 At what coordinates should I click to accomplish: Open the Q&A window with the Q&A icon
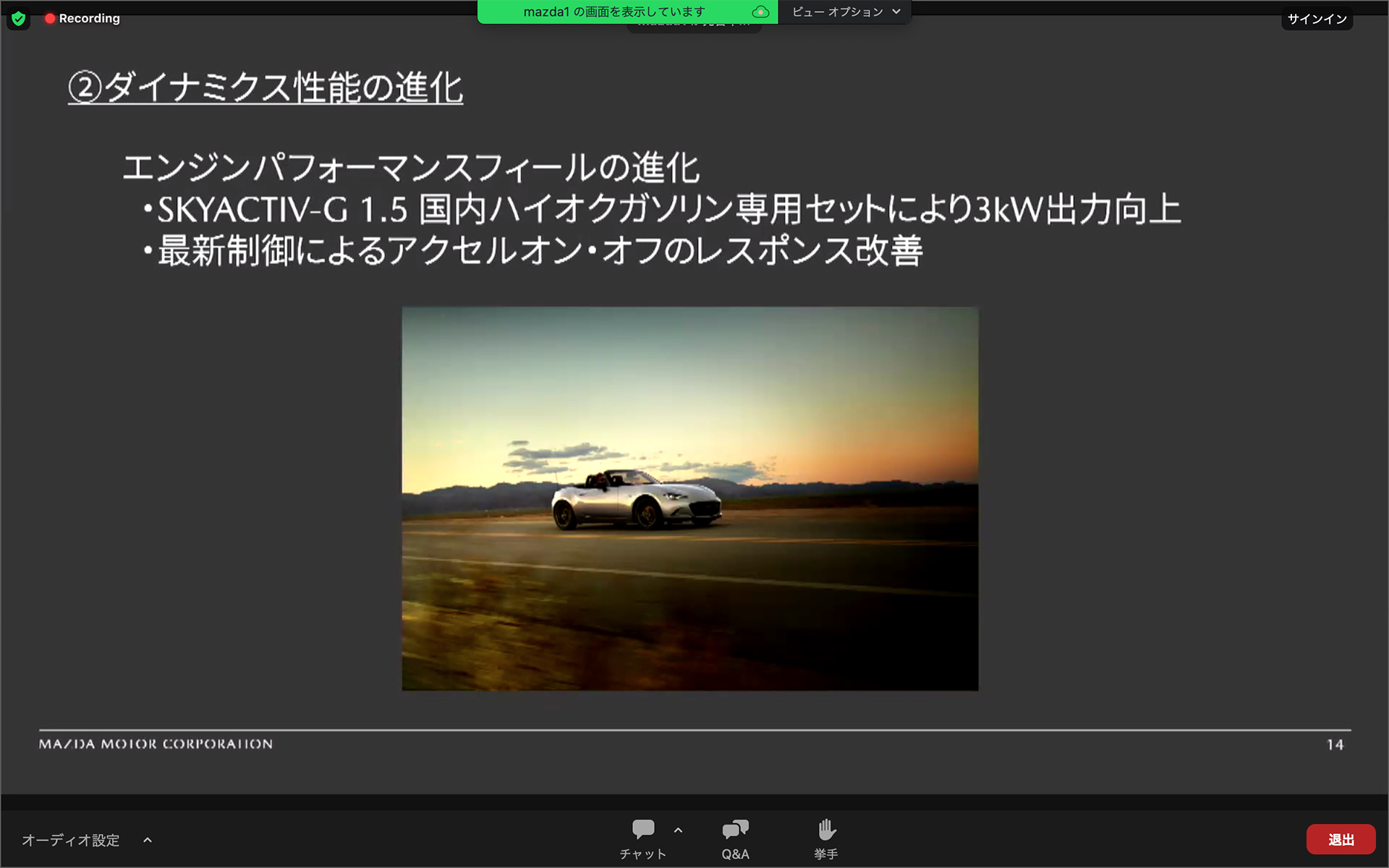tap(734, 838)
